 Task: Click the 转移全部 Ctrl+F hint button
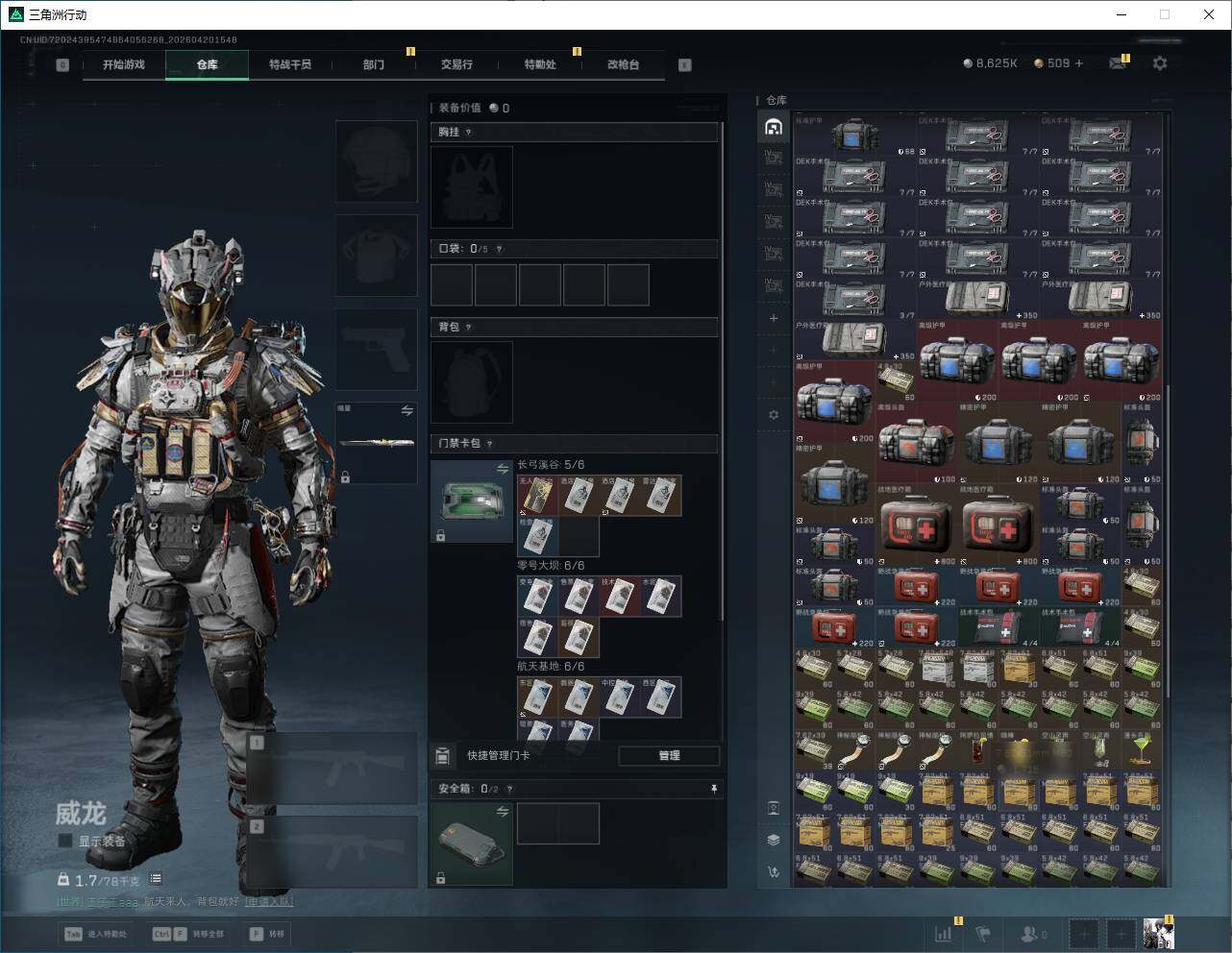[x=188, y=934]
